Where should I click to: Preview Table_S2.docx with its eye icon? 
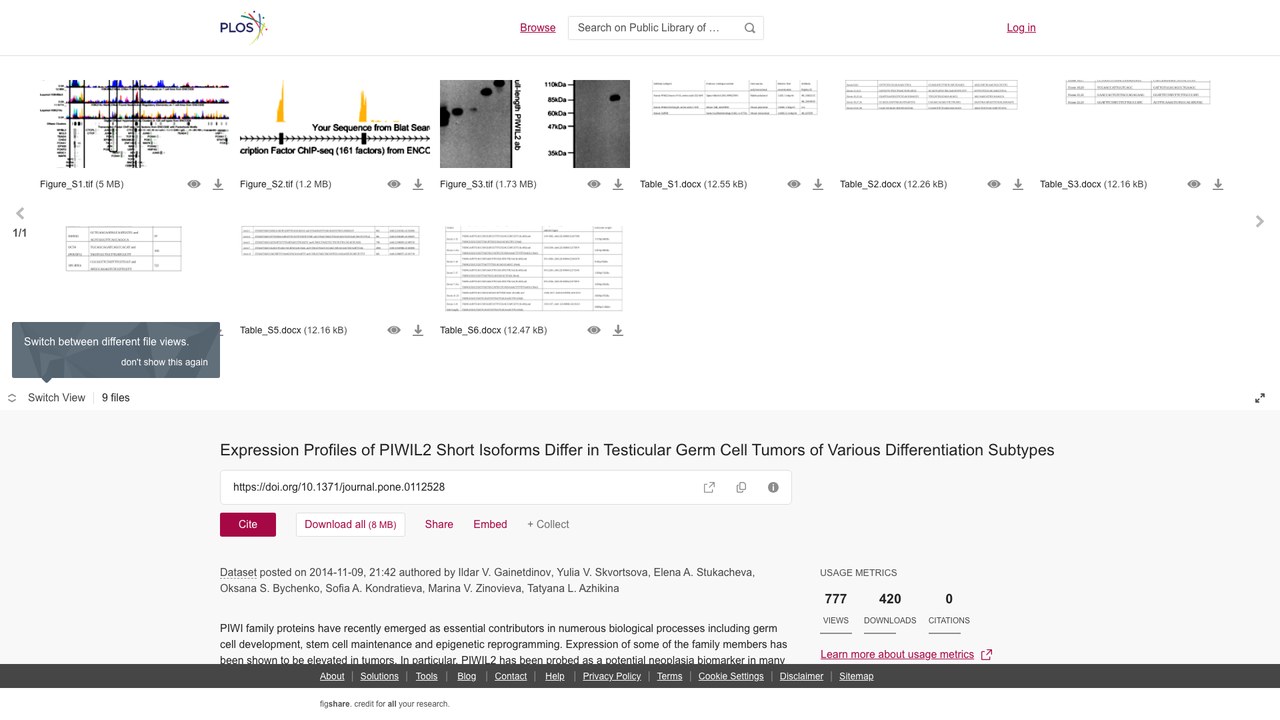coord(994,184)
